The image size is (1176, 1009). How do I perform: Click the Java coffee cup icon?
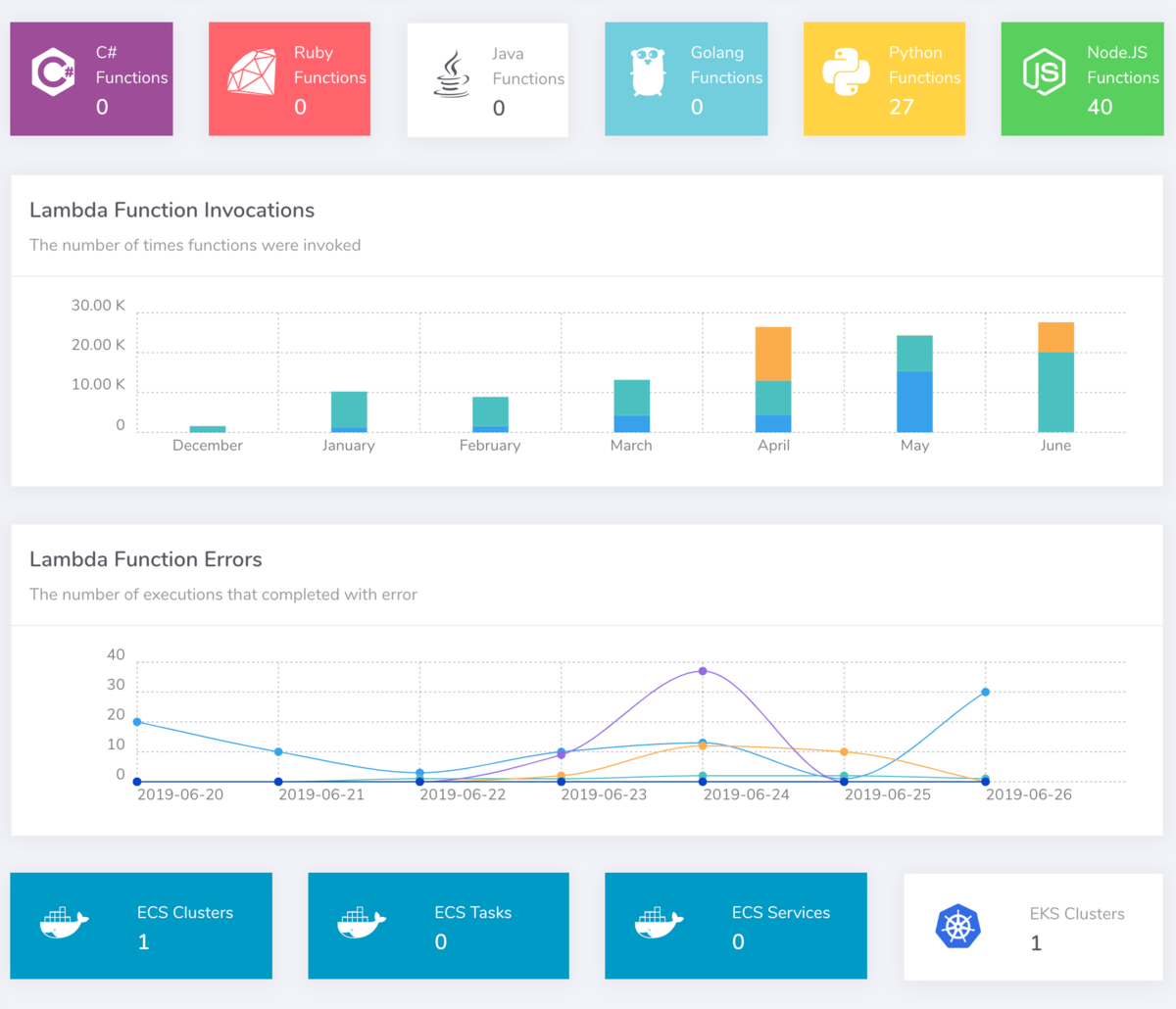(x=451, y=74)
